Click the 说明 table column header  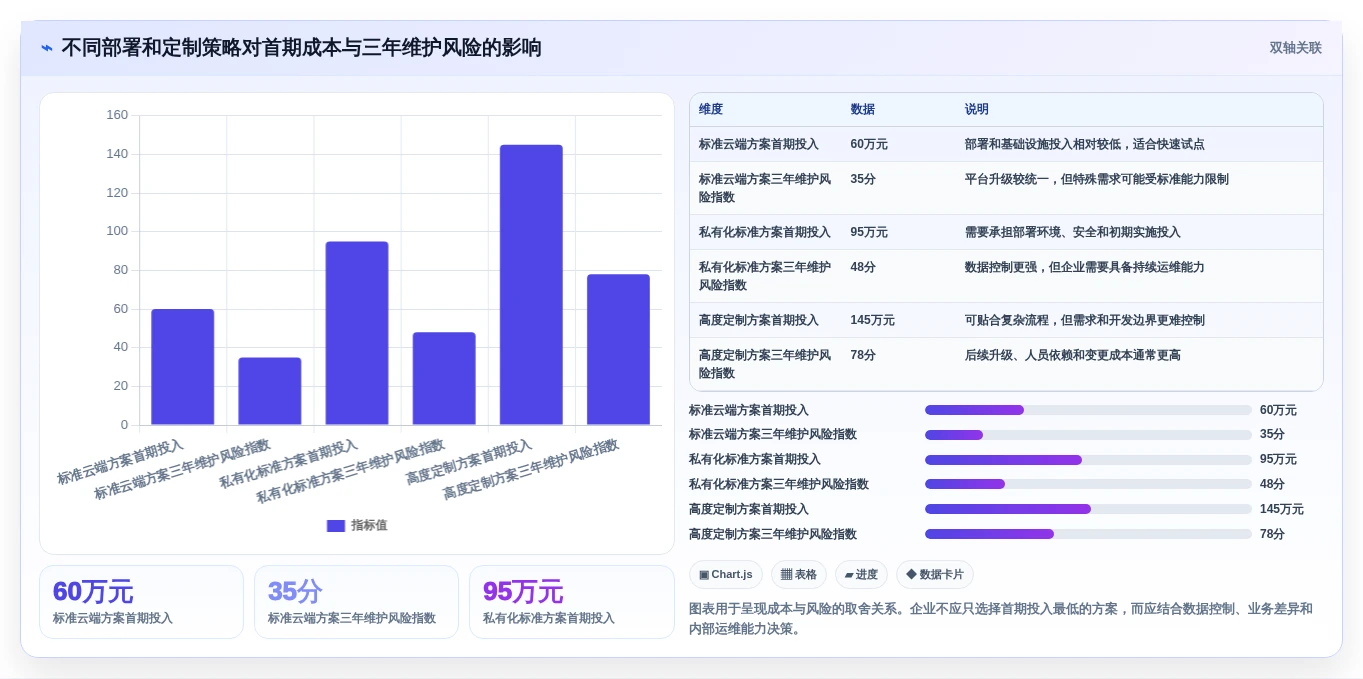976,109
